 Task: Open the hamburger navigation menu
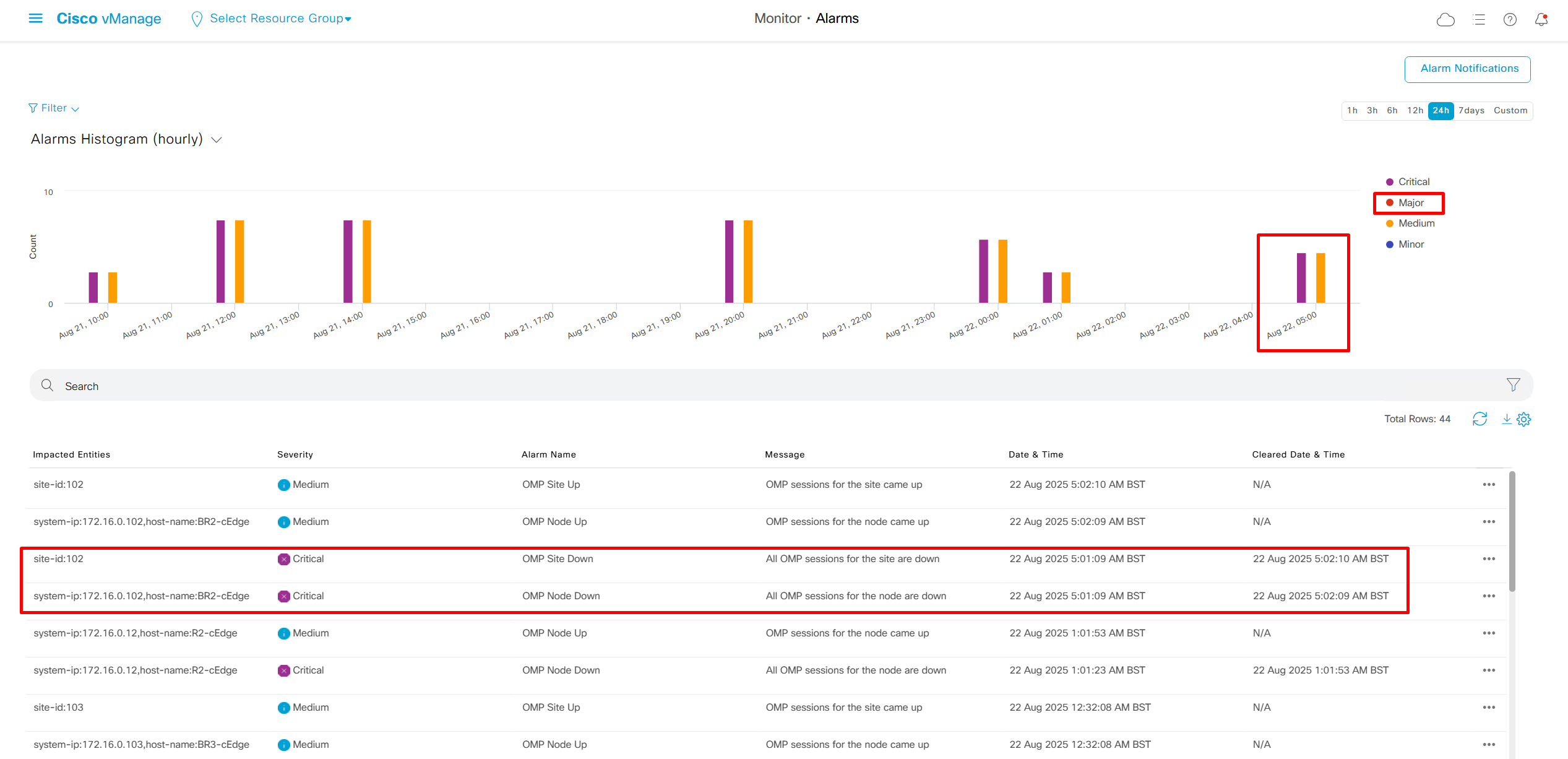(x=36, y=19)
